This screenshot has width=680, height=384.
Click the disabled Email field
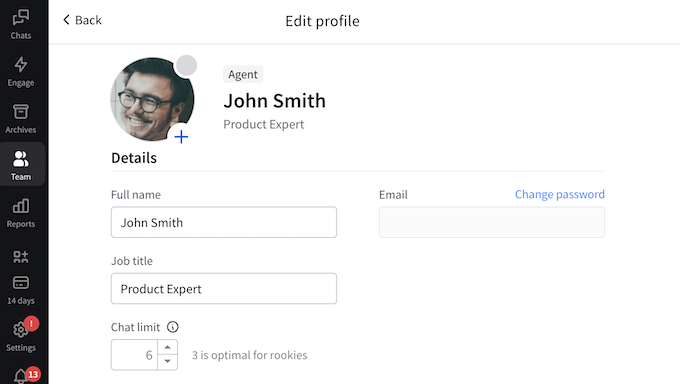(x=492, y=222)
